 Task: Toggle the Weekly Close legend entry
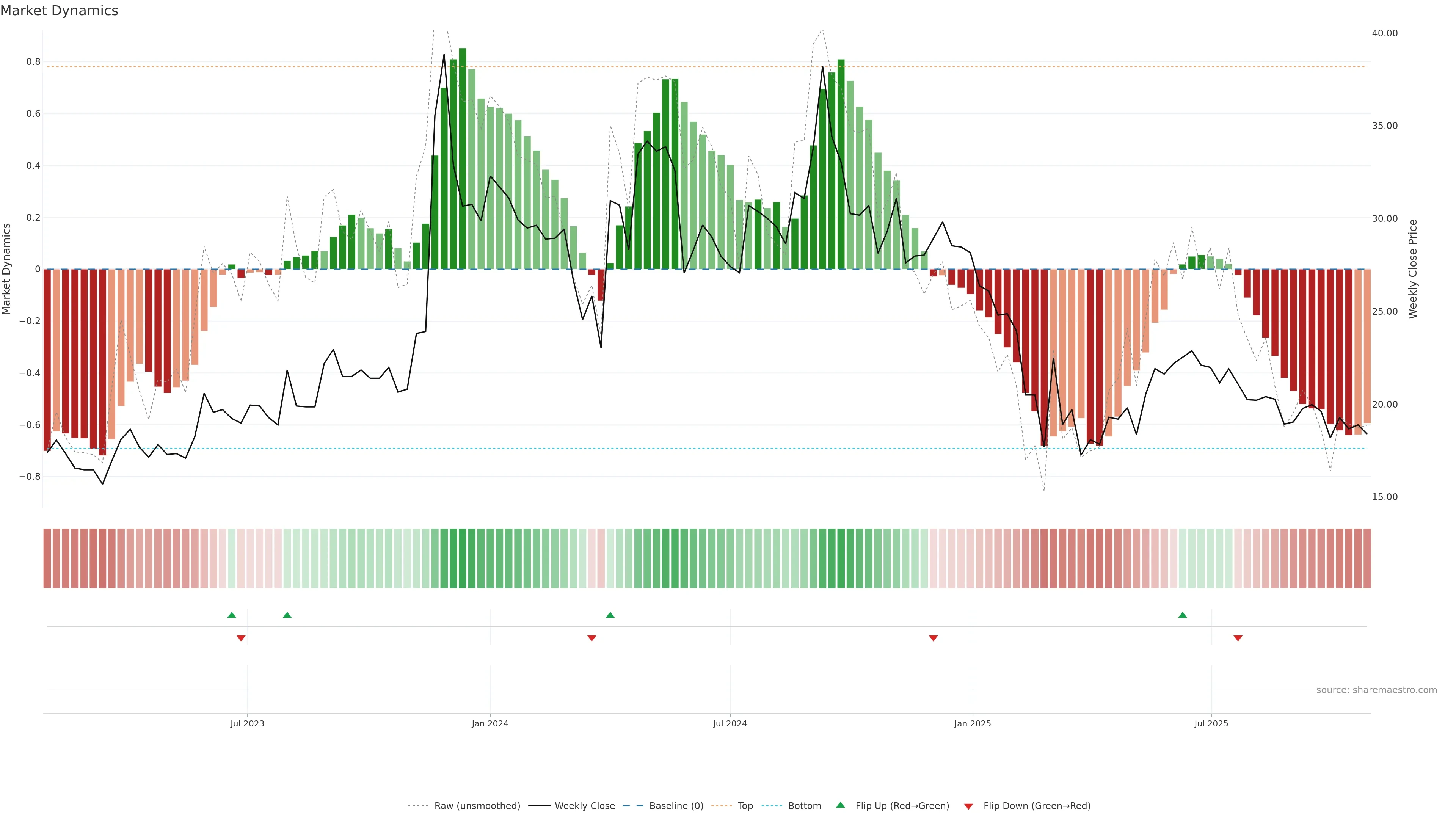[x=584, y=806]
